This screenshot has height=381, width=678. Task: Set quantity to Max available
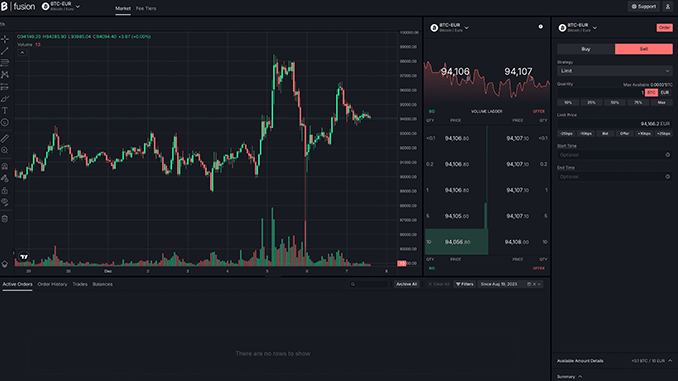pyautogui.click(x=662, y=102)
